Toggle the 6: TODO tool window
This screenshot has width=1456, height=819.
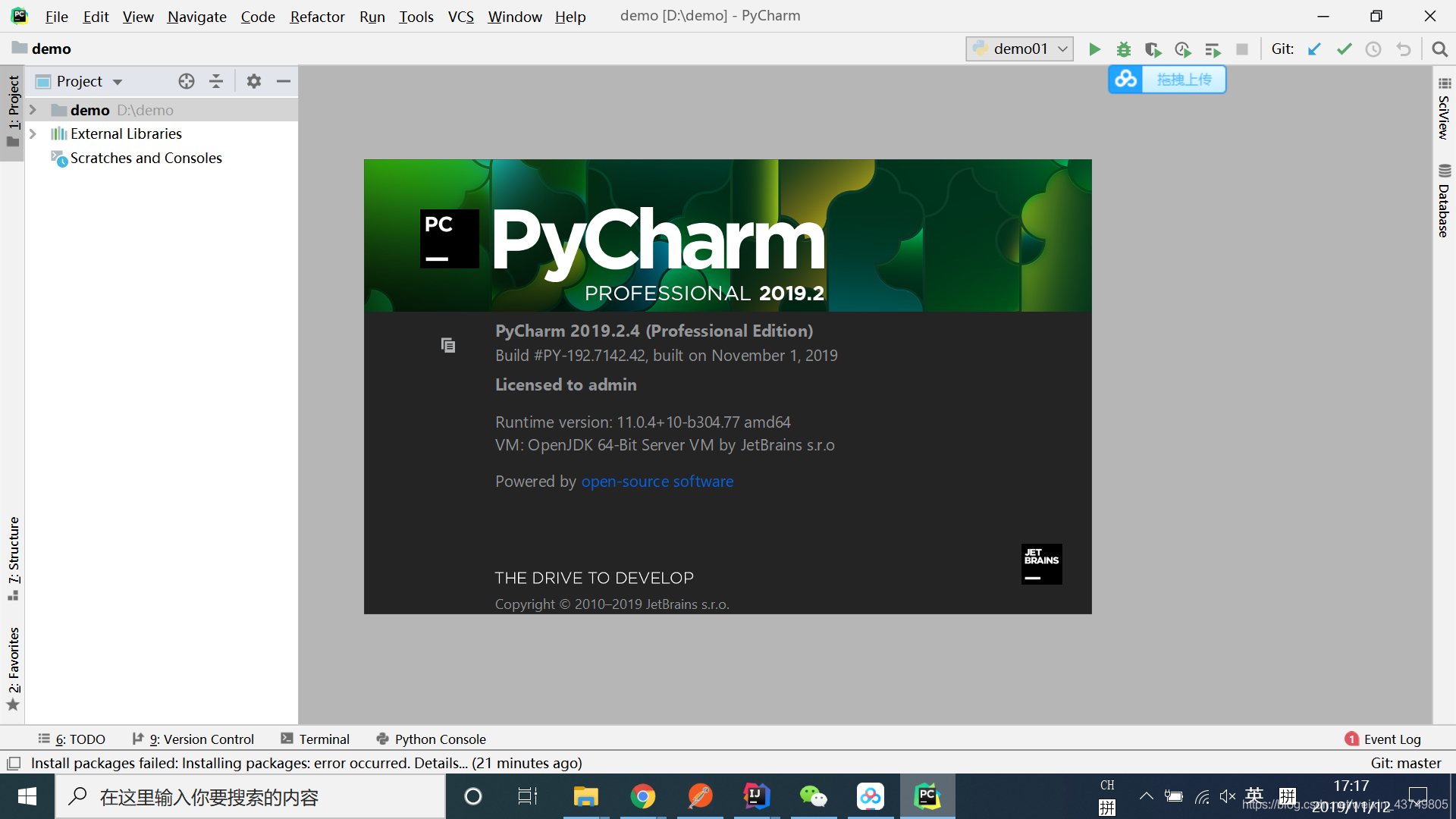click(72, 739)
